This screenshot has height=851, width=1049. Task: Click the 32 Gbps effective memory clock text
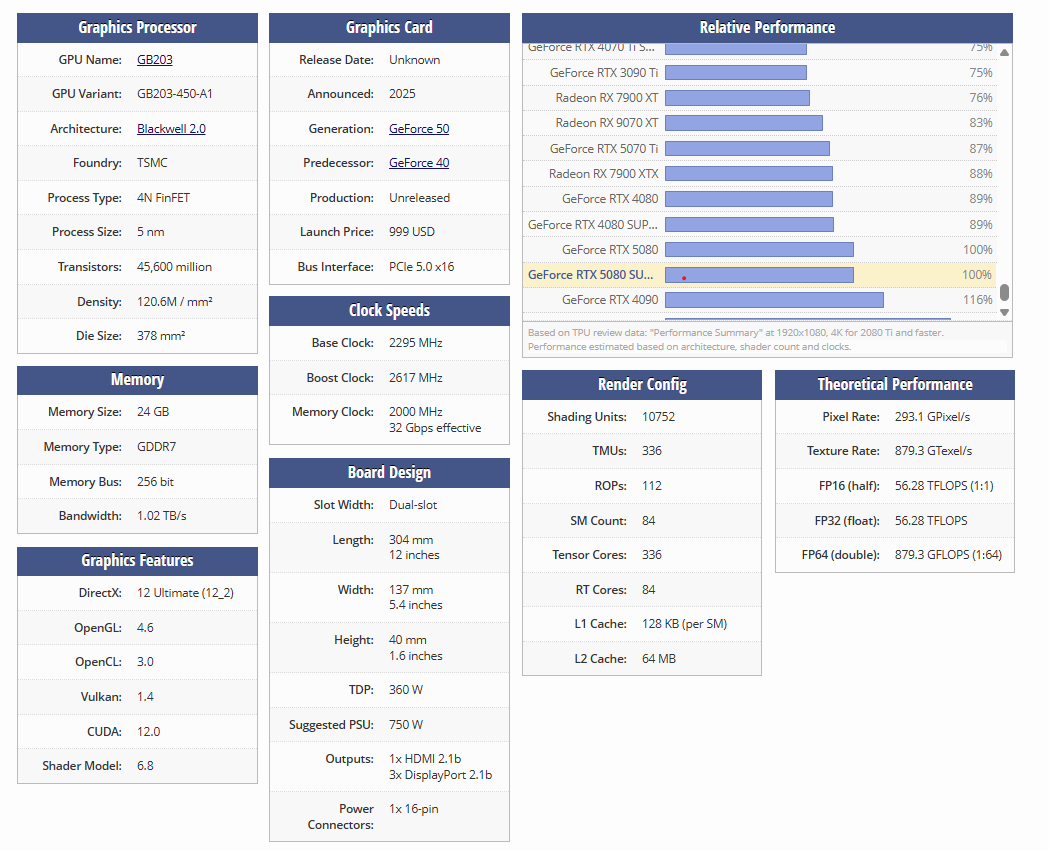coord(436,428)
